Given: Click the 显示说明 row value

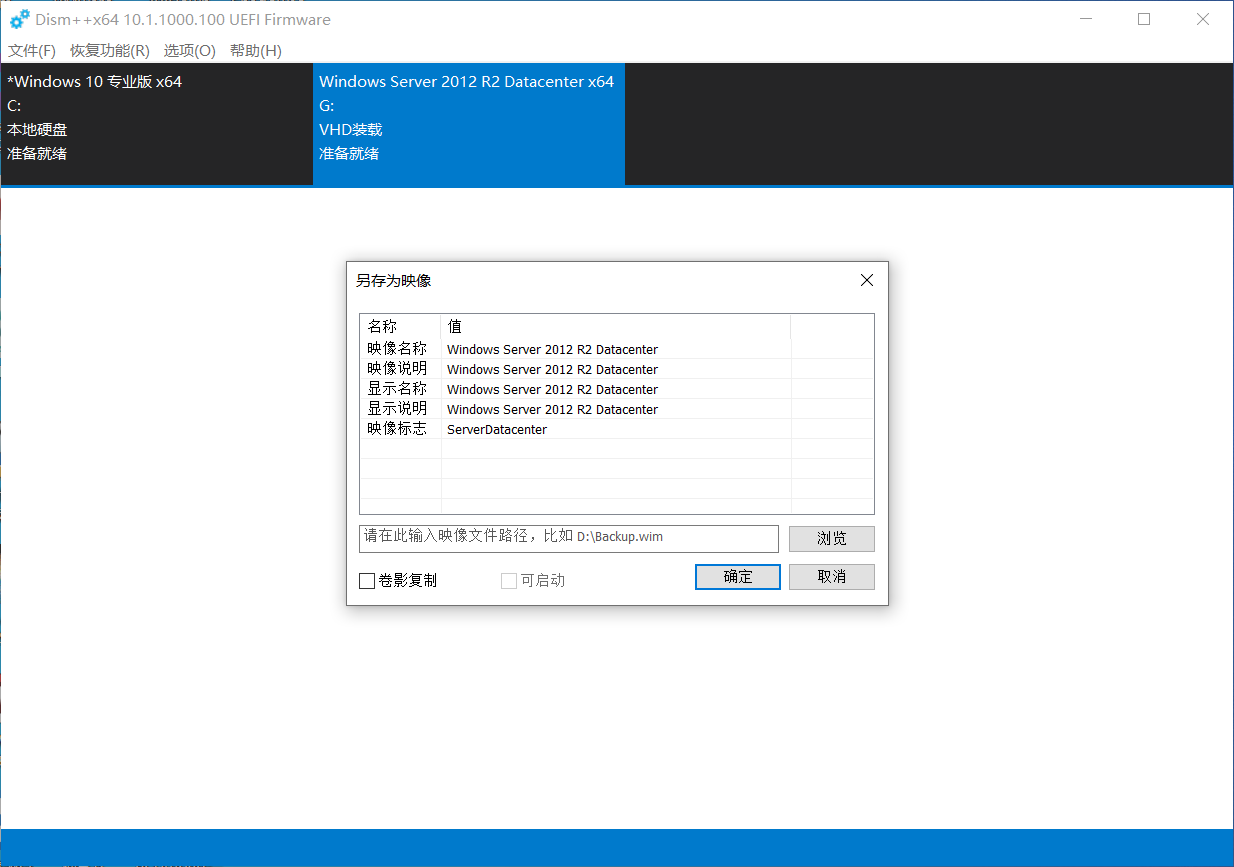Looking at the screenshot, I should (552, 409).
